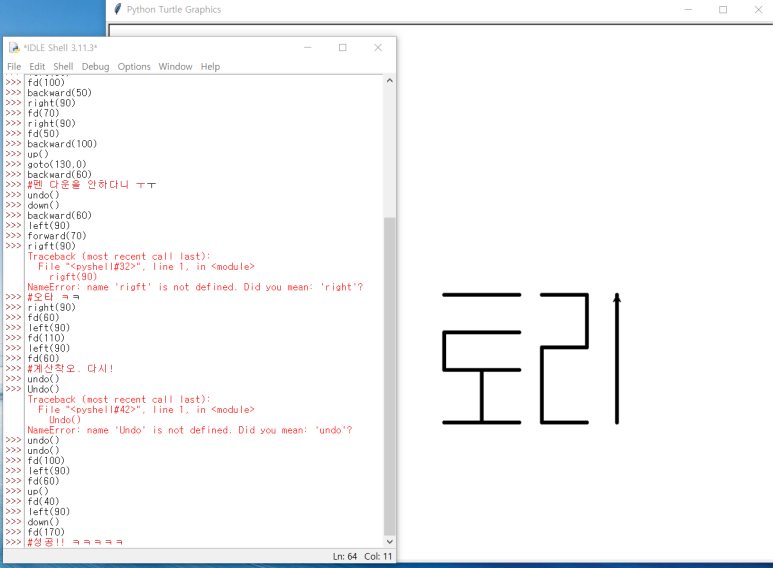Click the IDLE Shell vertical scrollbar thumb

(390, 375)
